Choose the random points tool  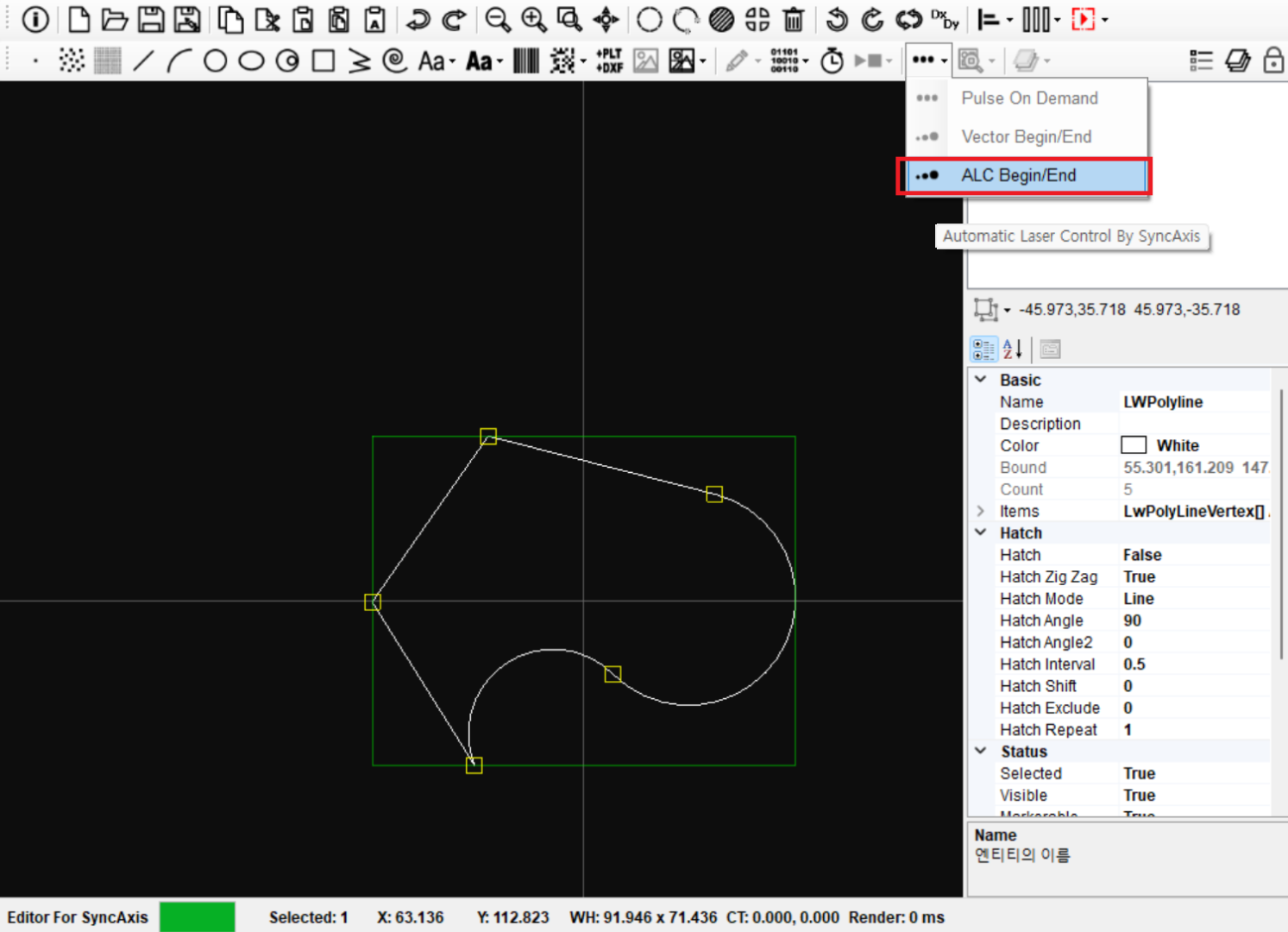[72, 60]
